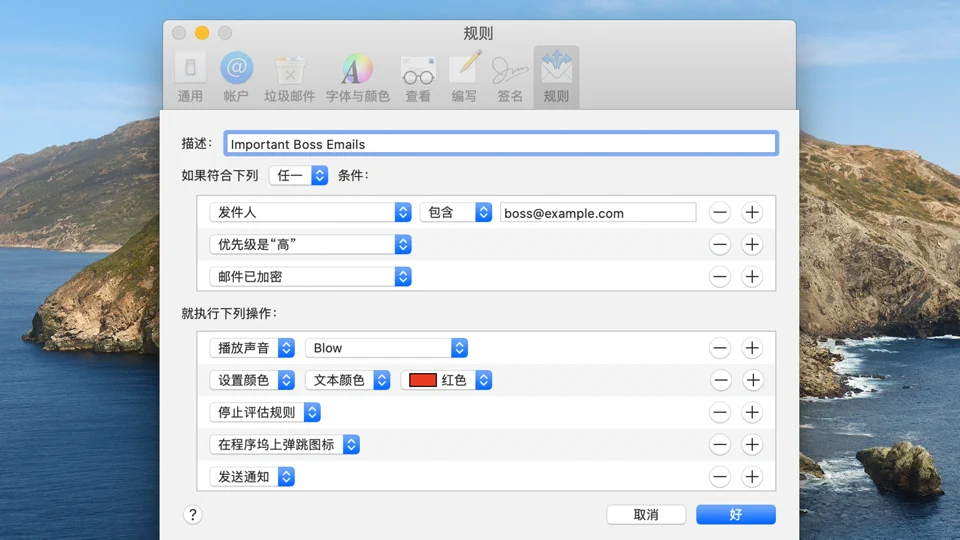The width and height of the screenshot is (960, 540).
Task: Remove the 发送通知 action row
Action: point(719,476)
